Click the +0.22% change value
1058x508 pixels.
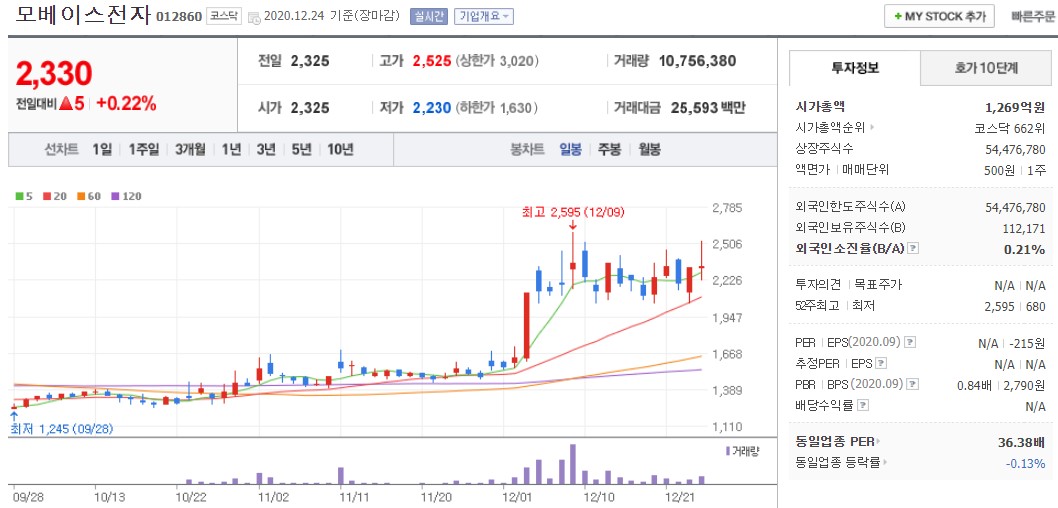click(x=126, y=104)
